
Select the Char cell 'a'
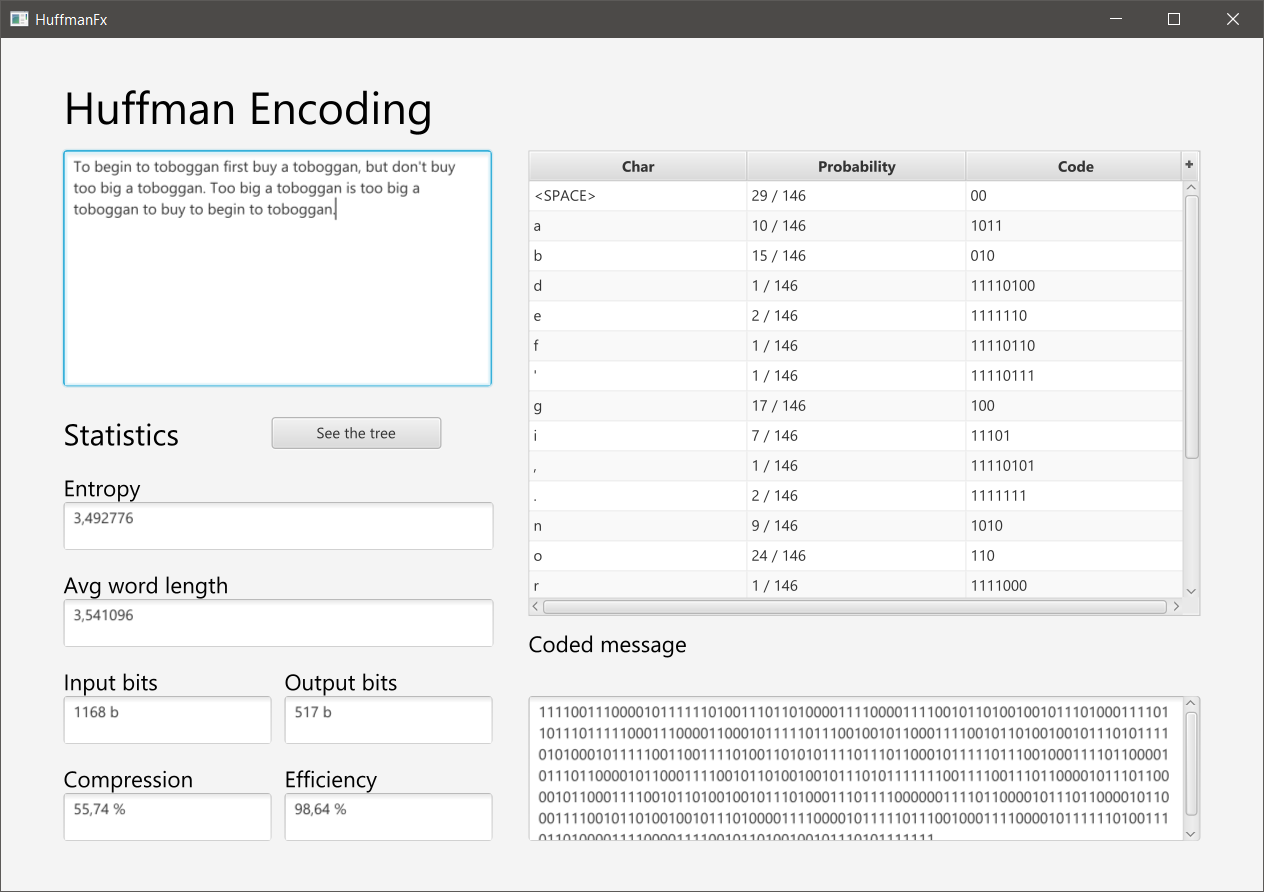(638, 226)
